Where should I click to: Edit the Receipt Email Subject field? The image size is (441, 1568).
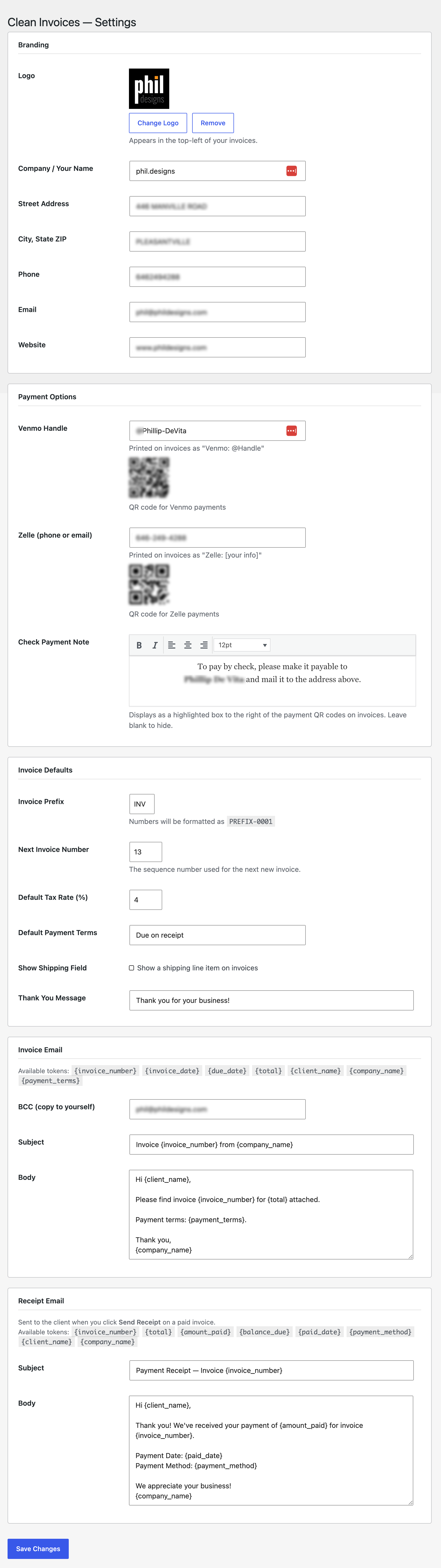(x=271, y=1370)
